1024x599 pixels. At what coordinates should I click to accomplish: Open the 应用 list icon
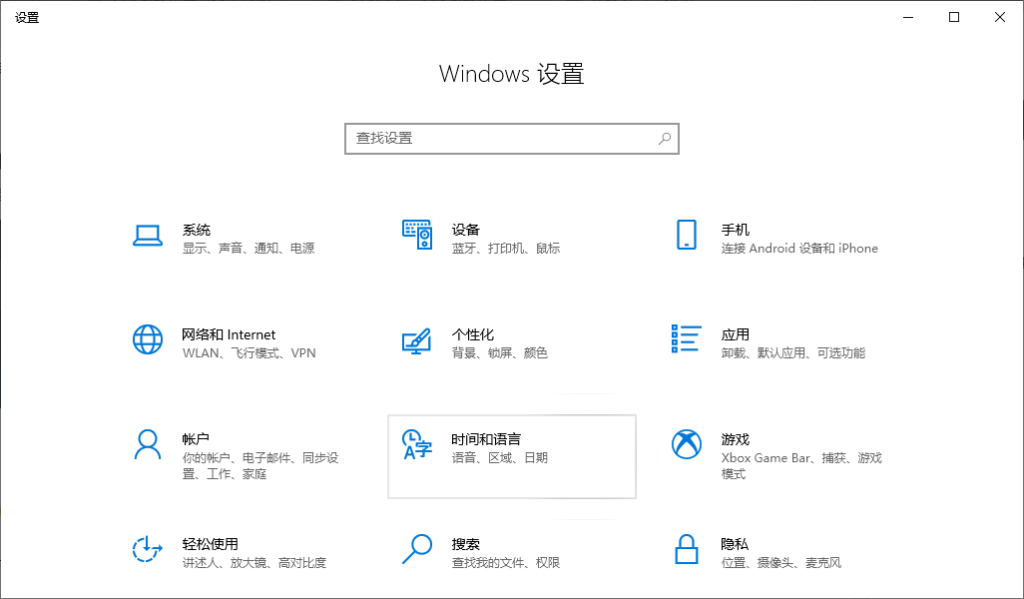coord(686,338)
